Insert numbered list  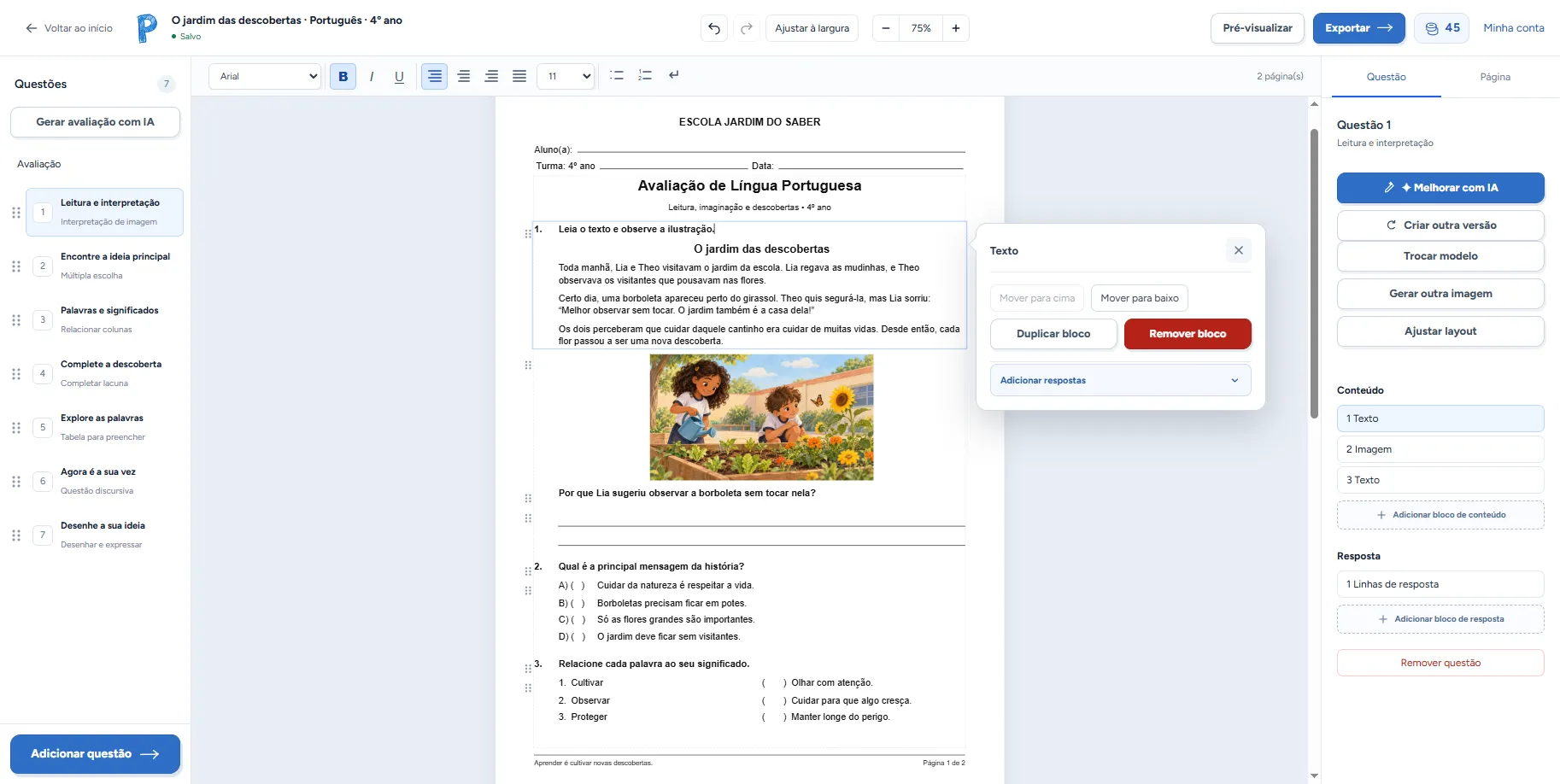pos(645,75)
